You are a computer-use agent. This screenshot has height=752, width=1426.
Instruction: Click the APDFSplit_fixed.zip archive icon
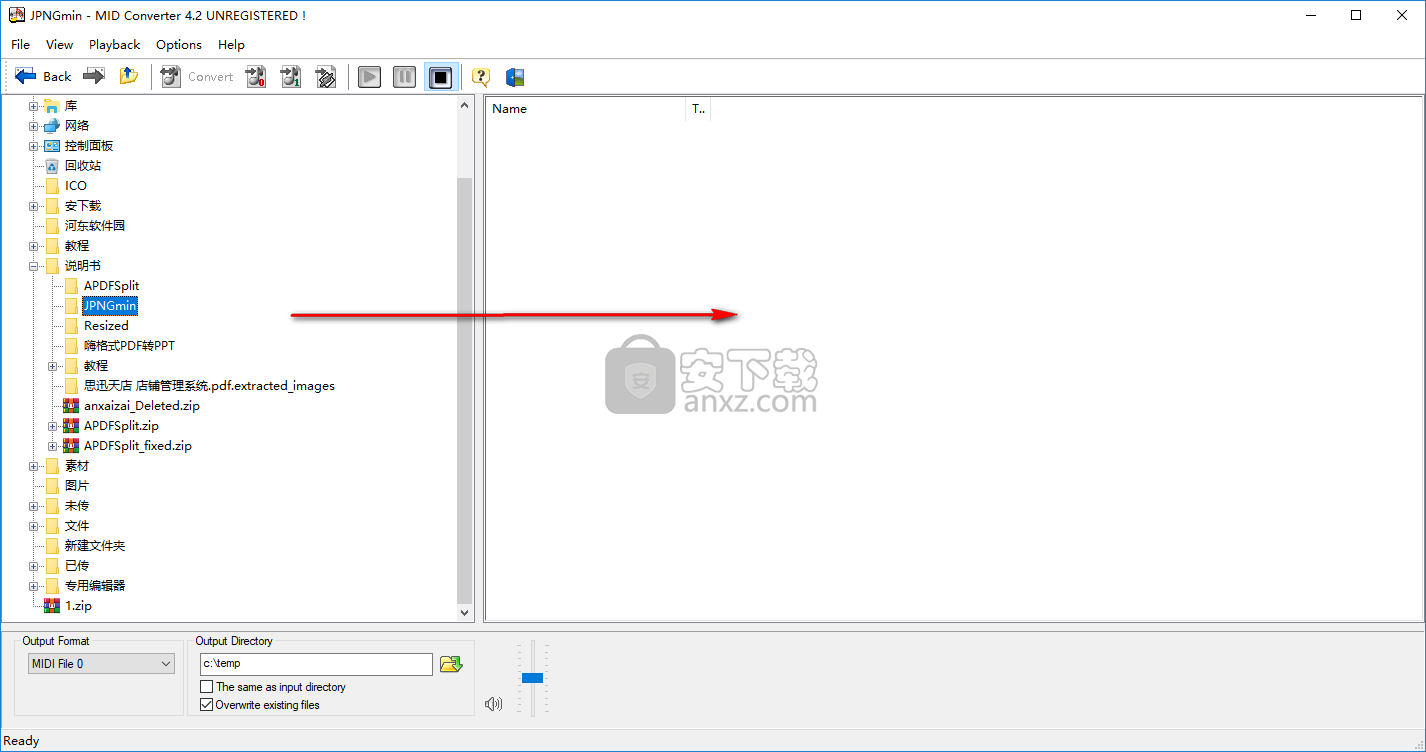tap(71, 446)
